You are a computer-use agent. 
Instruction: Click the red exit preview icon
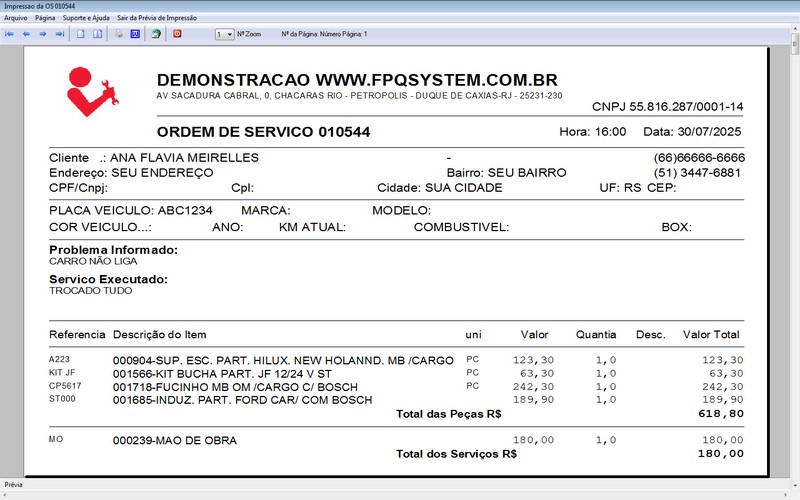coord(177,34)
